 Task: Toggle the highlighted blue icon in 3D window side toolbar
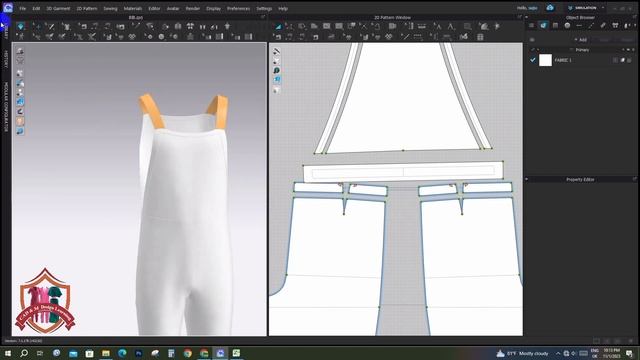[20, 102]
